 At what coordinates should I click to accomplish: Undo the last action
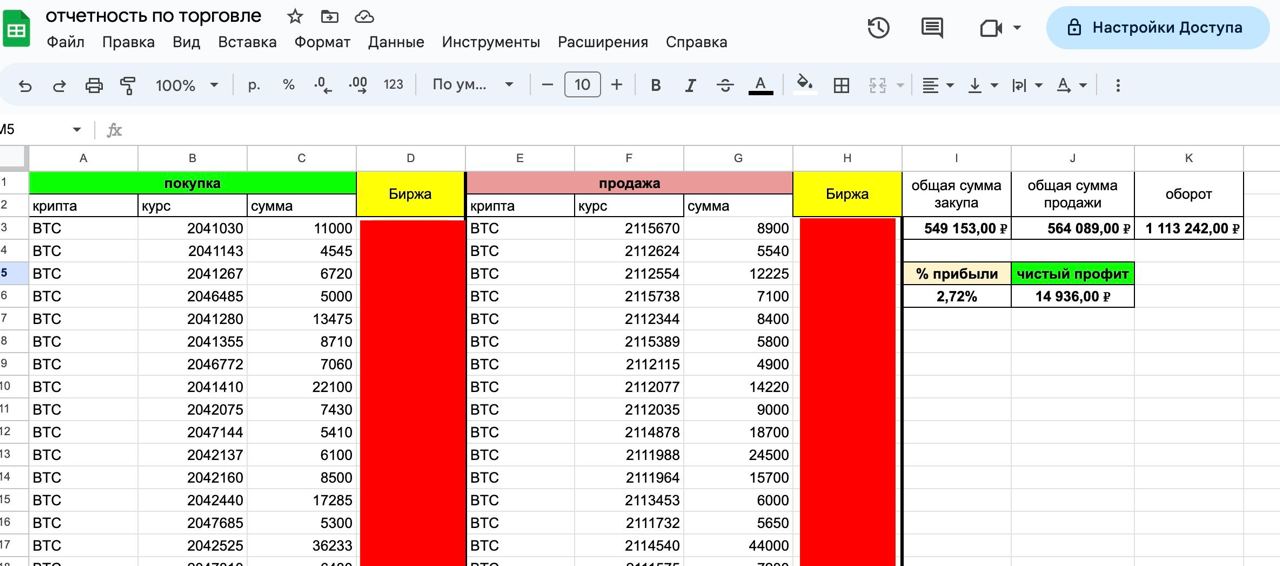[x=25, y=85]
